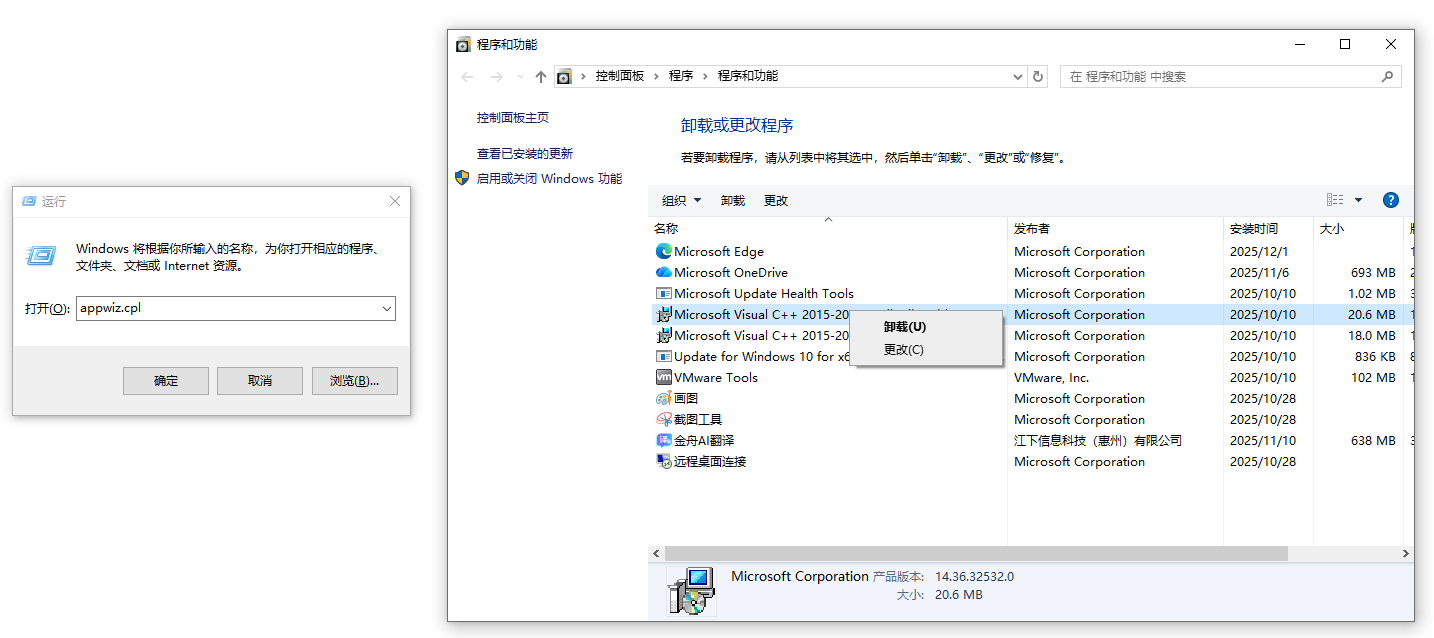
Task: Open the address bar history dropdown
Action: coord(1017,77)
